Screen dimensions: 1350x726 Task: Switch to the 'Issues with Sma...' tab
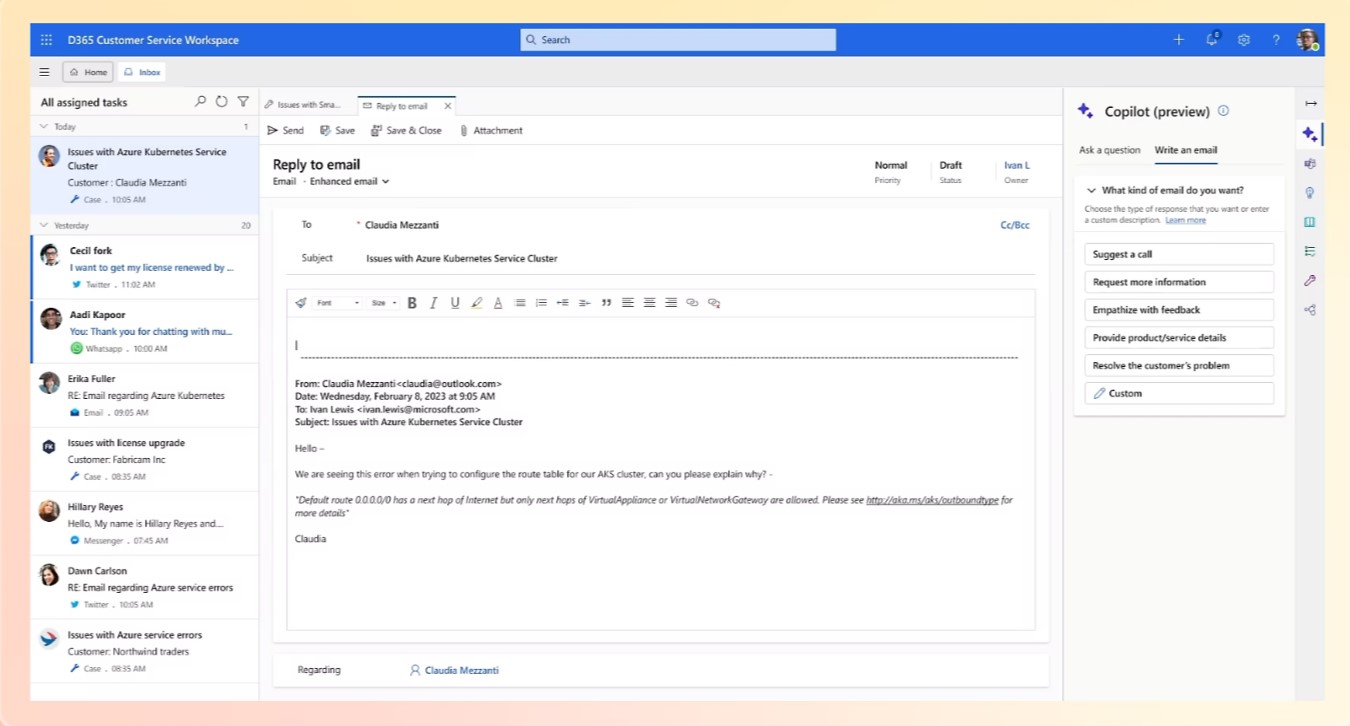pyautogui.click(x=303, y=105)
